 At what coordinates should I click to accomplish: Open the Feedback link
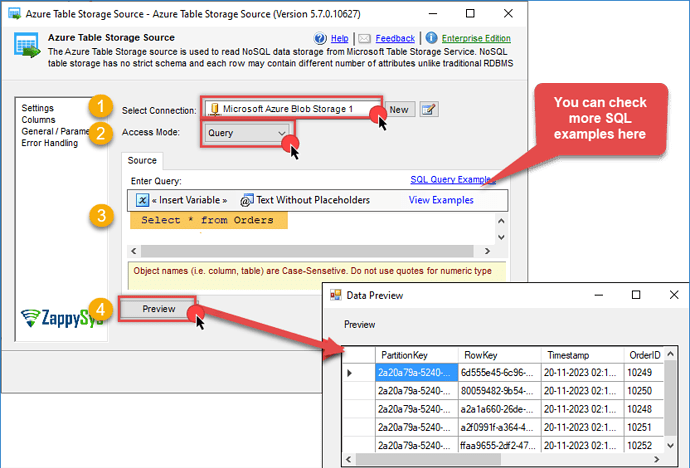point(395,39)
